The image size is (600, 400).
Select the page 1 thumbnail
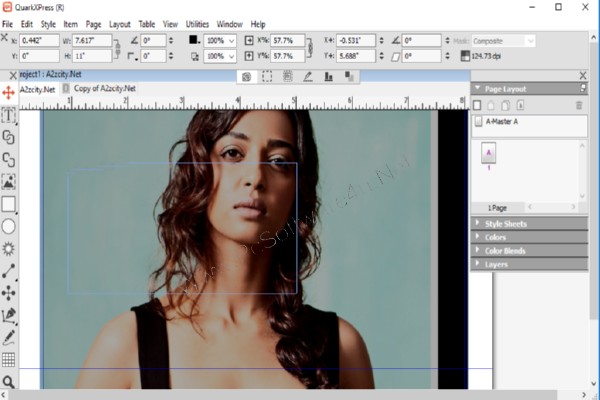click(488, 153)
